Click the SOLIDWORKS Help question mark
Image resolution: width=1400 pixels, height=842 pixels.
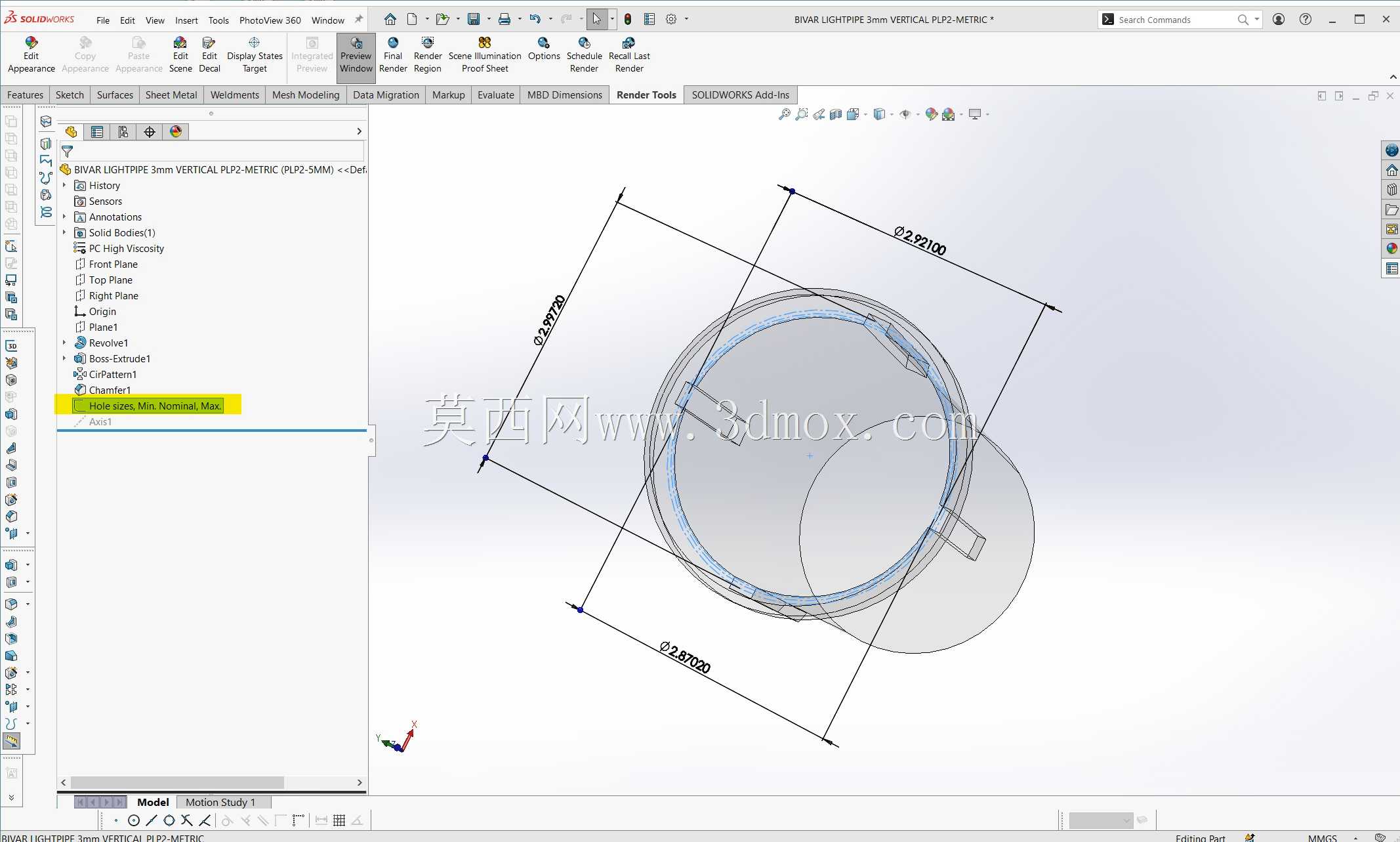pyautogui.click(x=1306, y=19)
